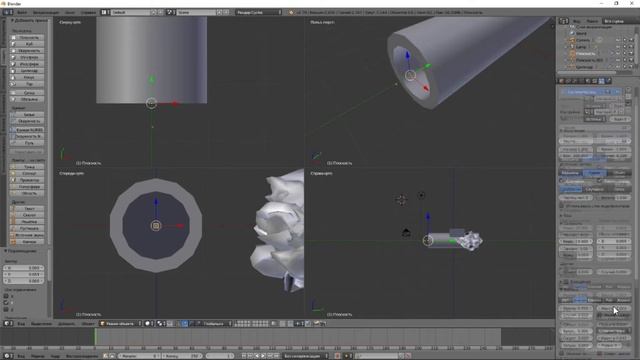Click the green current-frame marker in timeline
The height and width of the screenshot is (360, 640).
pos(95,337)
